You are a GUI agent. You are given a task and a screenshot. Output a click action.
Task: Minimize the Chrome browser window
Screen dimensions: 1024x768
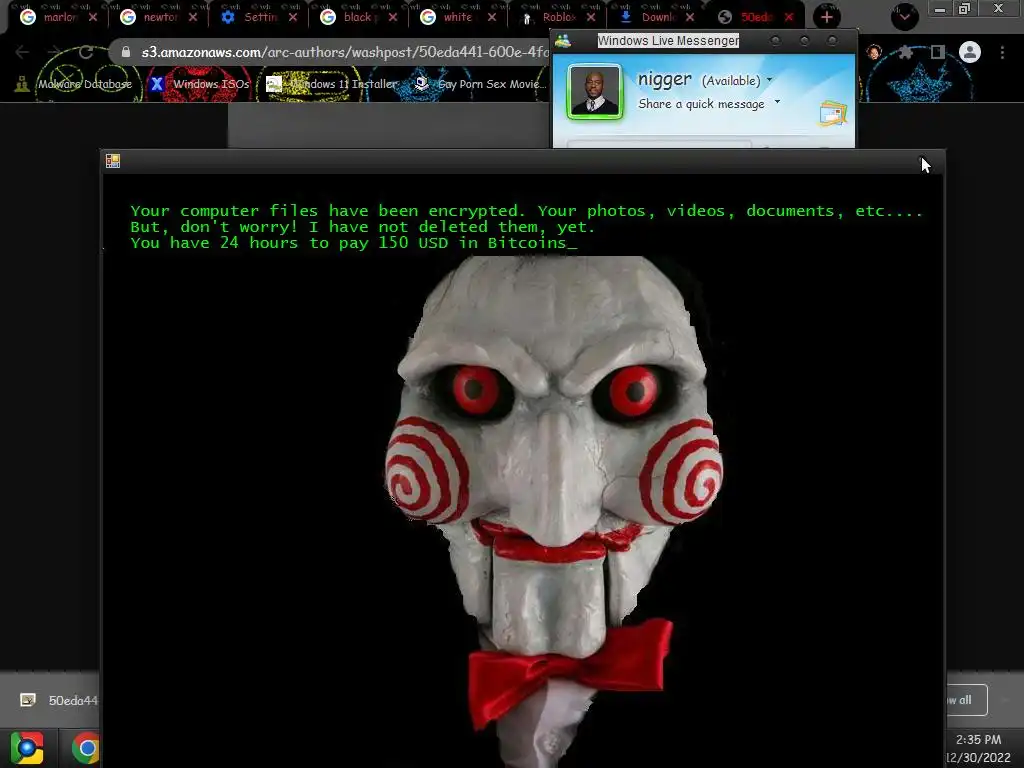939,9
